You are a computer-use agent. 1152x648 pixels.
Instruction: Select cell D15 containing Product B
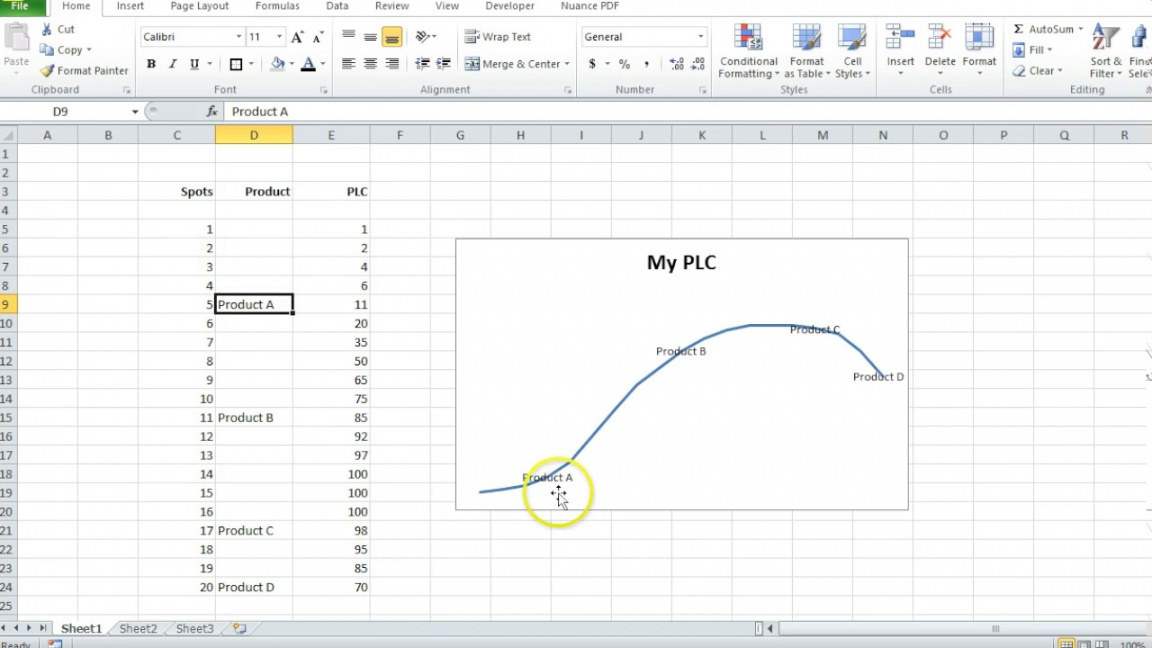pyautogui.click(x=254, y=418)
